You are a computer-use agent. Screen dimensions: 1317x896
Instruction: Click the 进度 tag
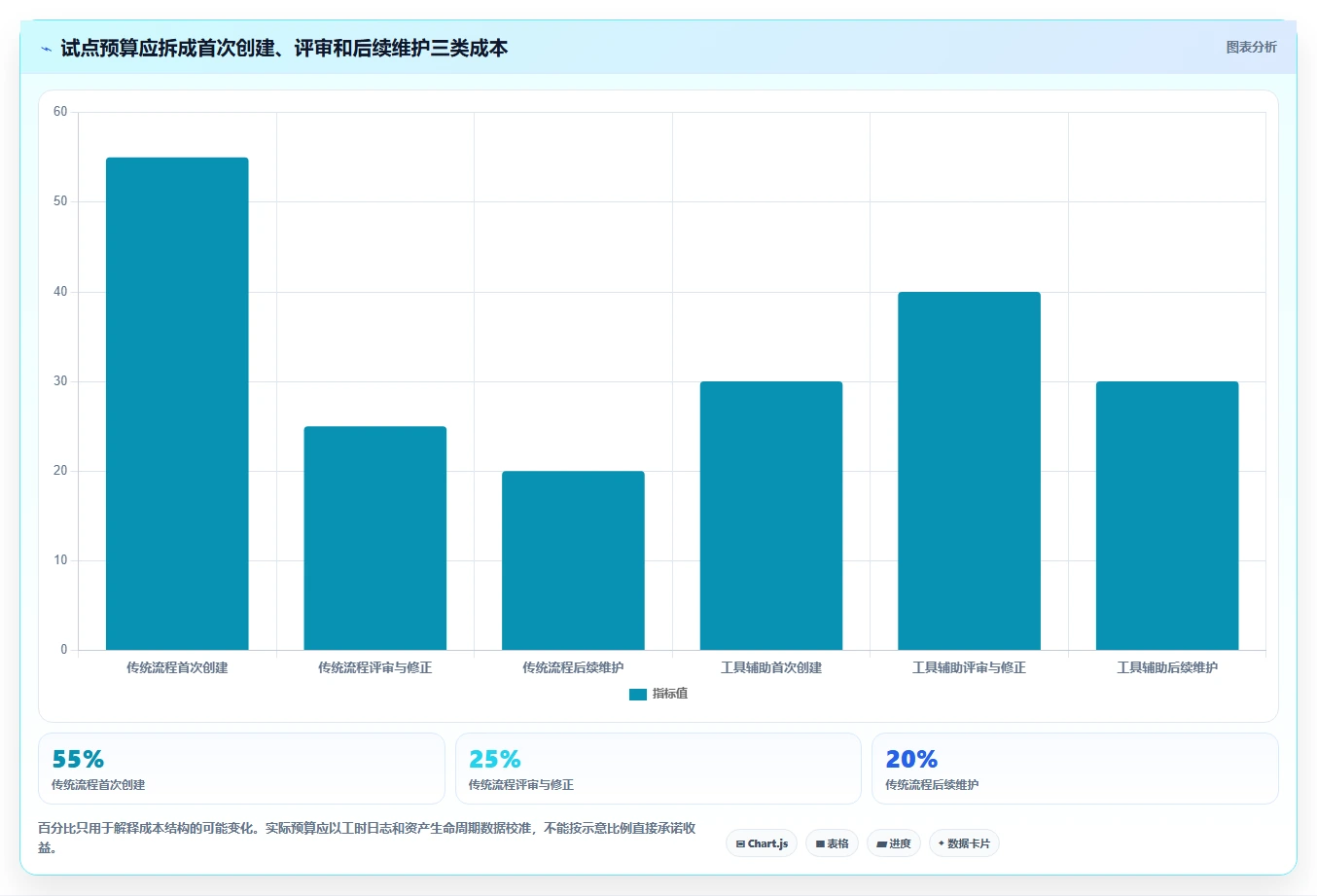tap(894, 843)
